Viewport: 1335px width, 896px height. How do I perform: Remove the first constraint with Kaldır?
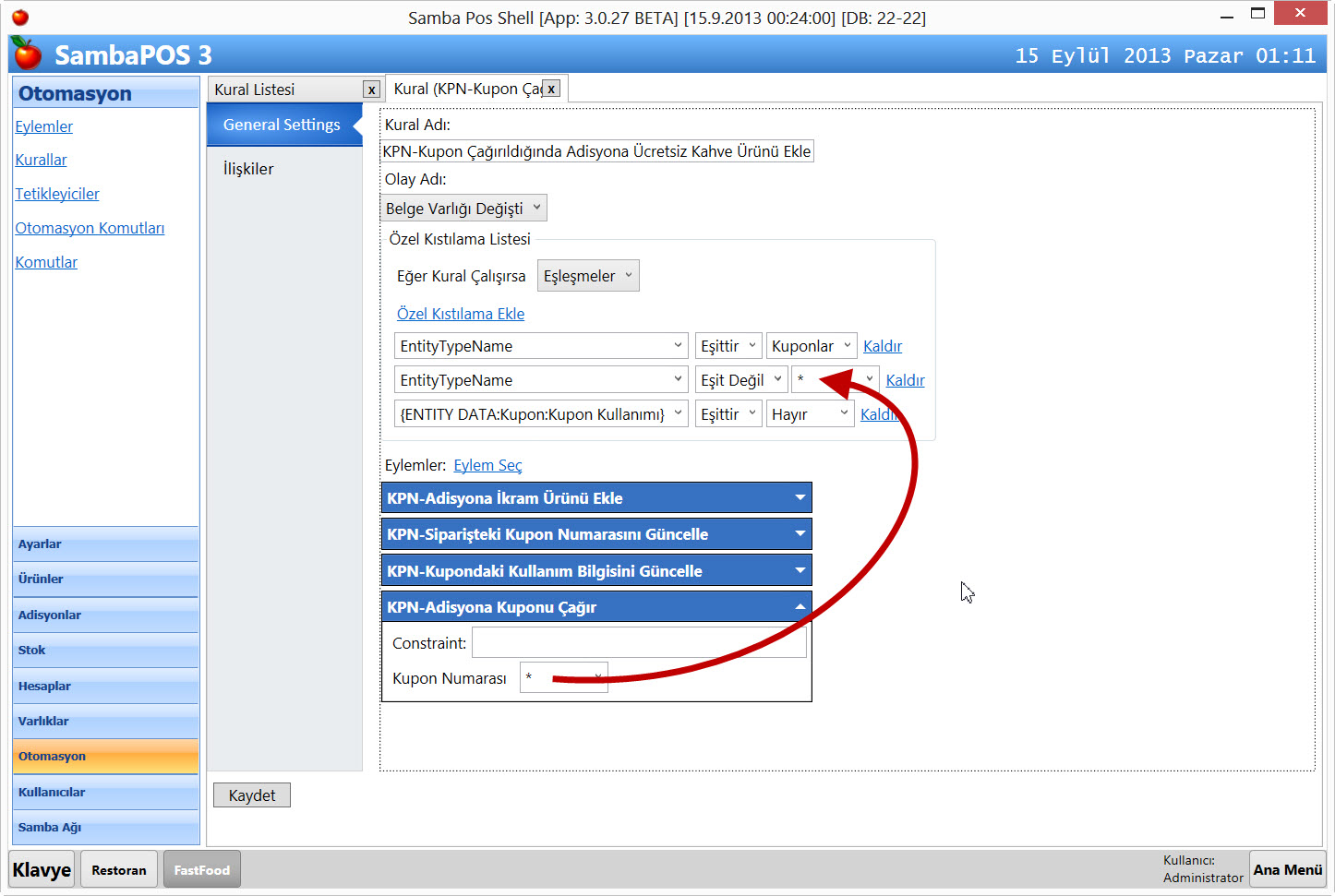point(882,346)
